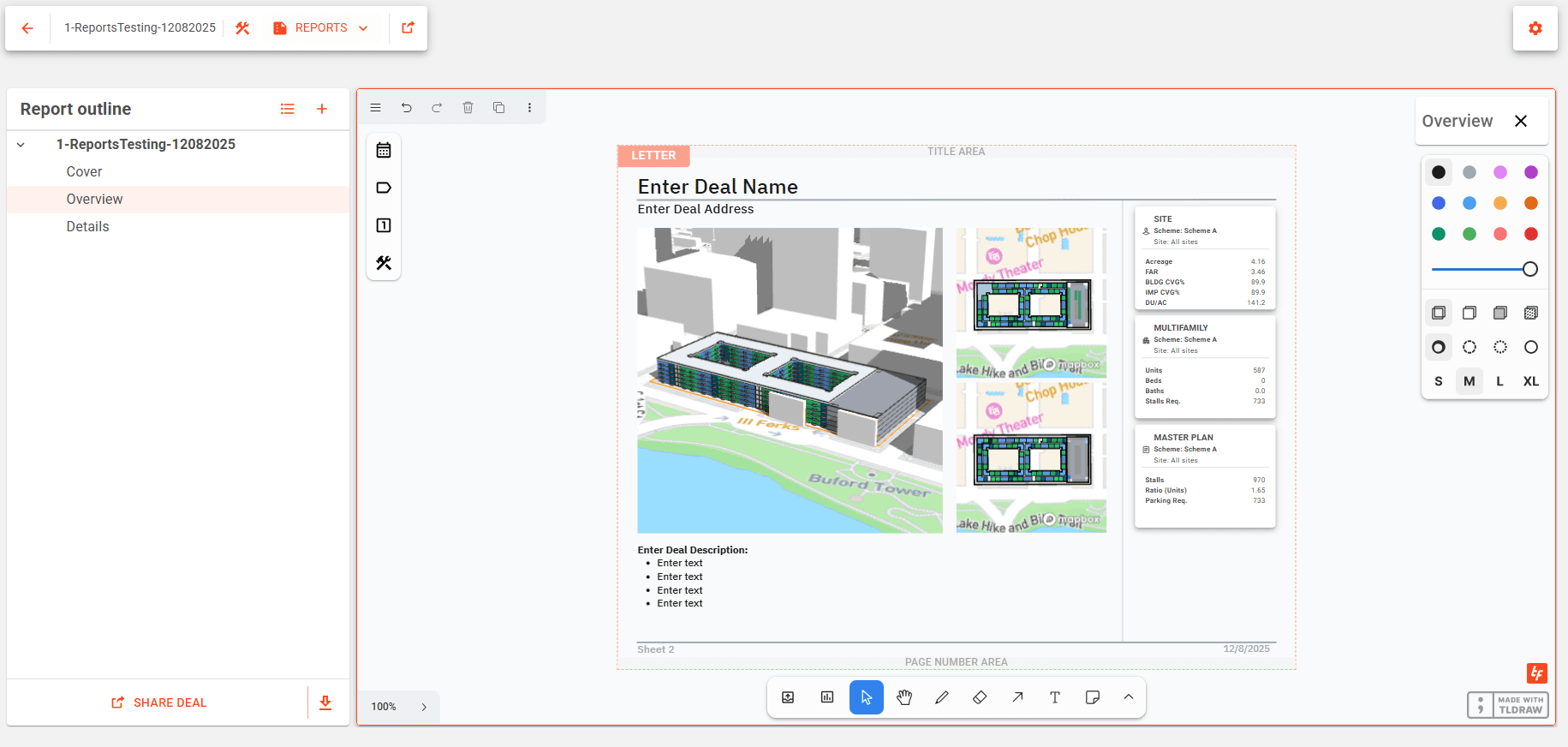Image resolution: width=1568 pixels, height=747 pixels.
Task: Pick the green color swatch
Action: [1439, 234]
